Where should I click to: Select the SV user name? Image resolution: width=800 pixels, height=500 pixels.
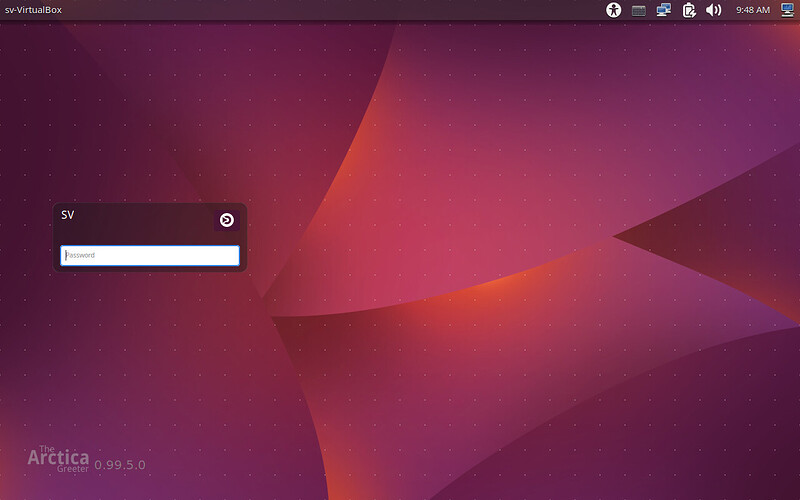(x=68, y=215)
